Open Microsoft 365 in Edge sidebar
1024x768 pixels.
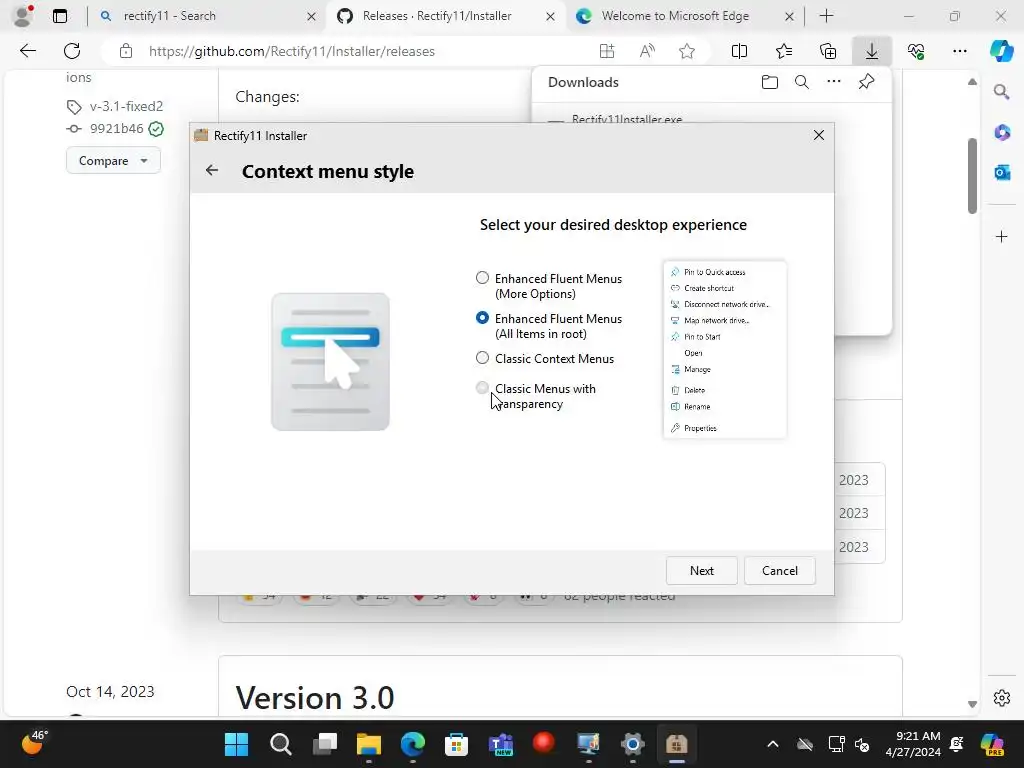click(x=1001, y=132)
